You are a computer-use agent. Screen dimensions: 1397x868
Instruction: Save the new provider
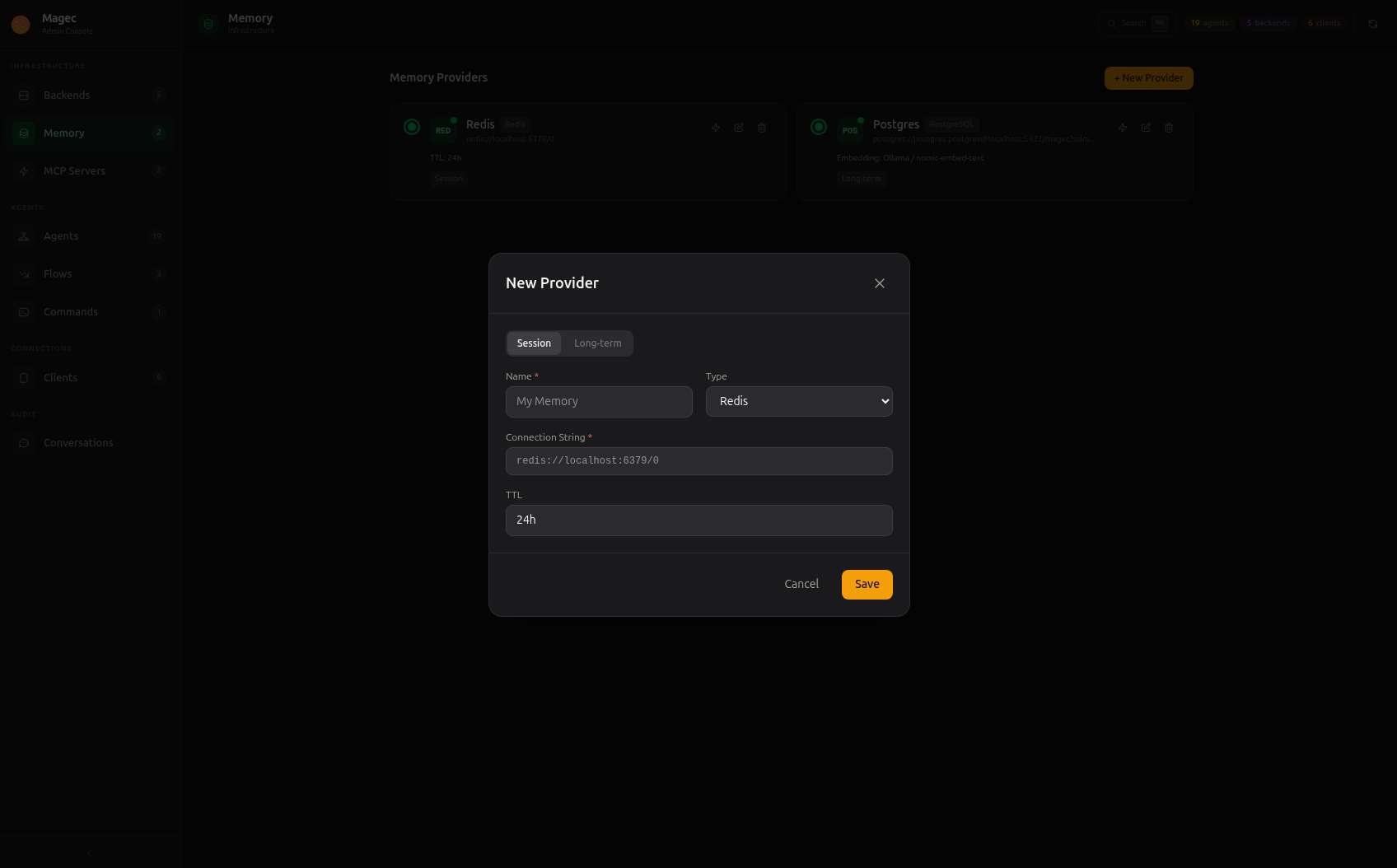point(867,584)
